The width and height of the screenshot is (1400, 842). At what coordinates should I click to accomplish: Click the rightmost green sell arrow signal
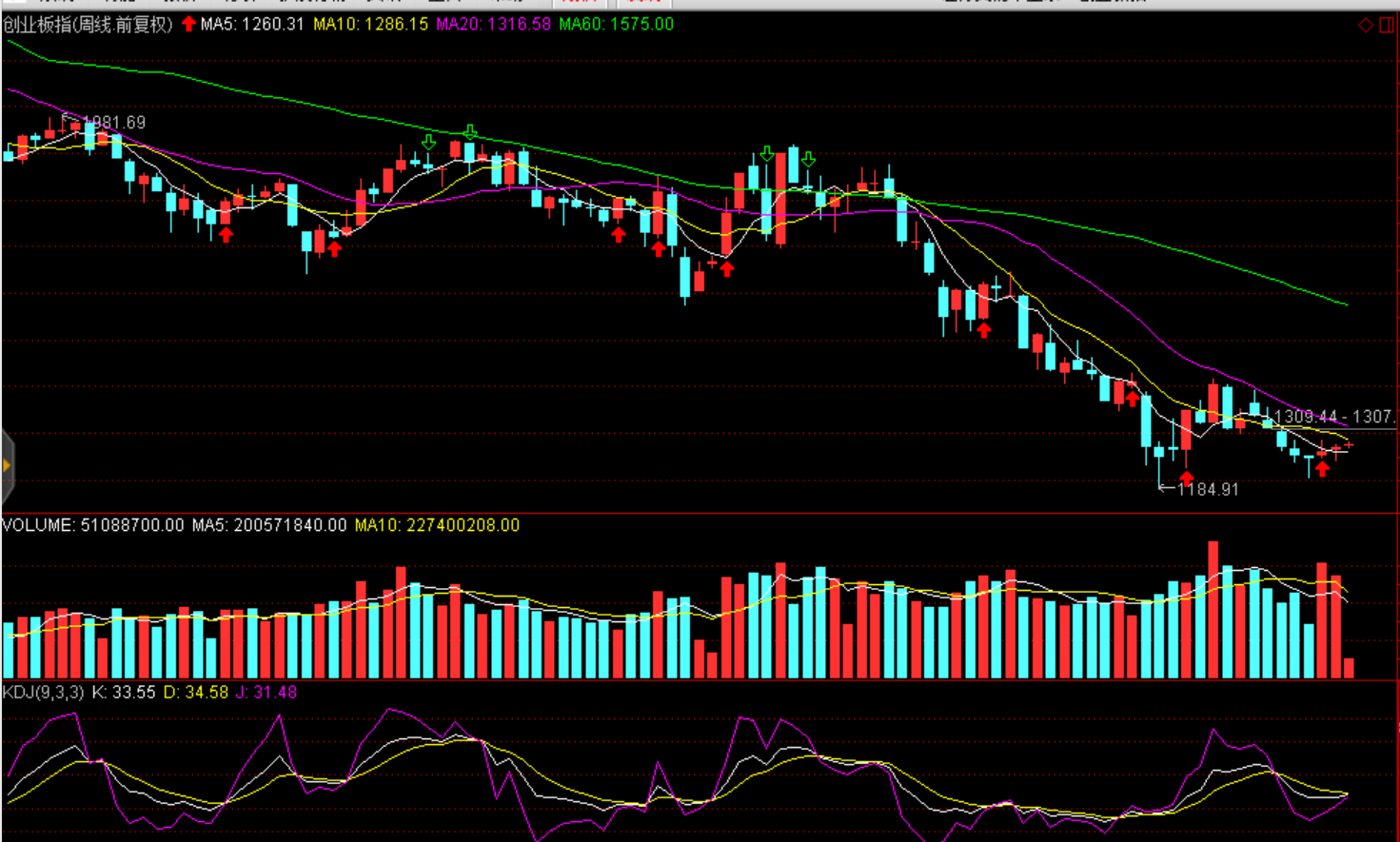pyautogui.click(x=808, y=159)
